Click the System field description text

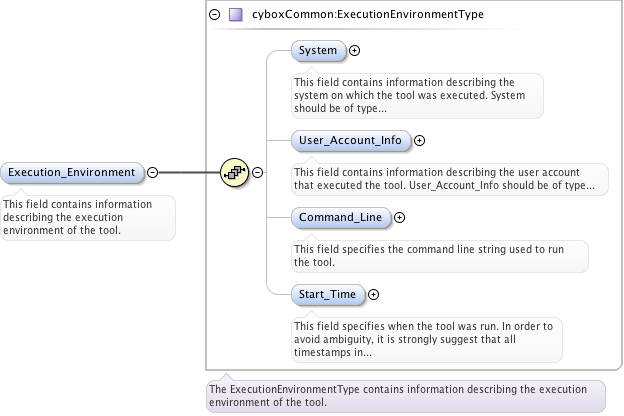click(x=415, y=94)
